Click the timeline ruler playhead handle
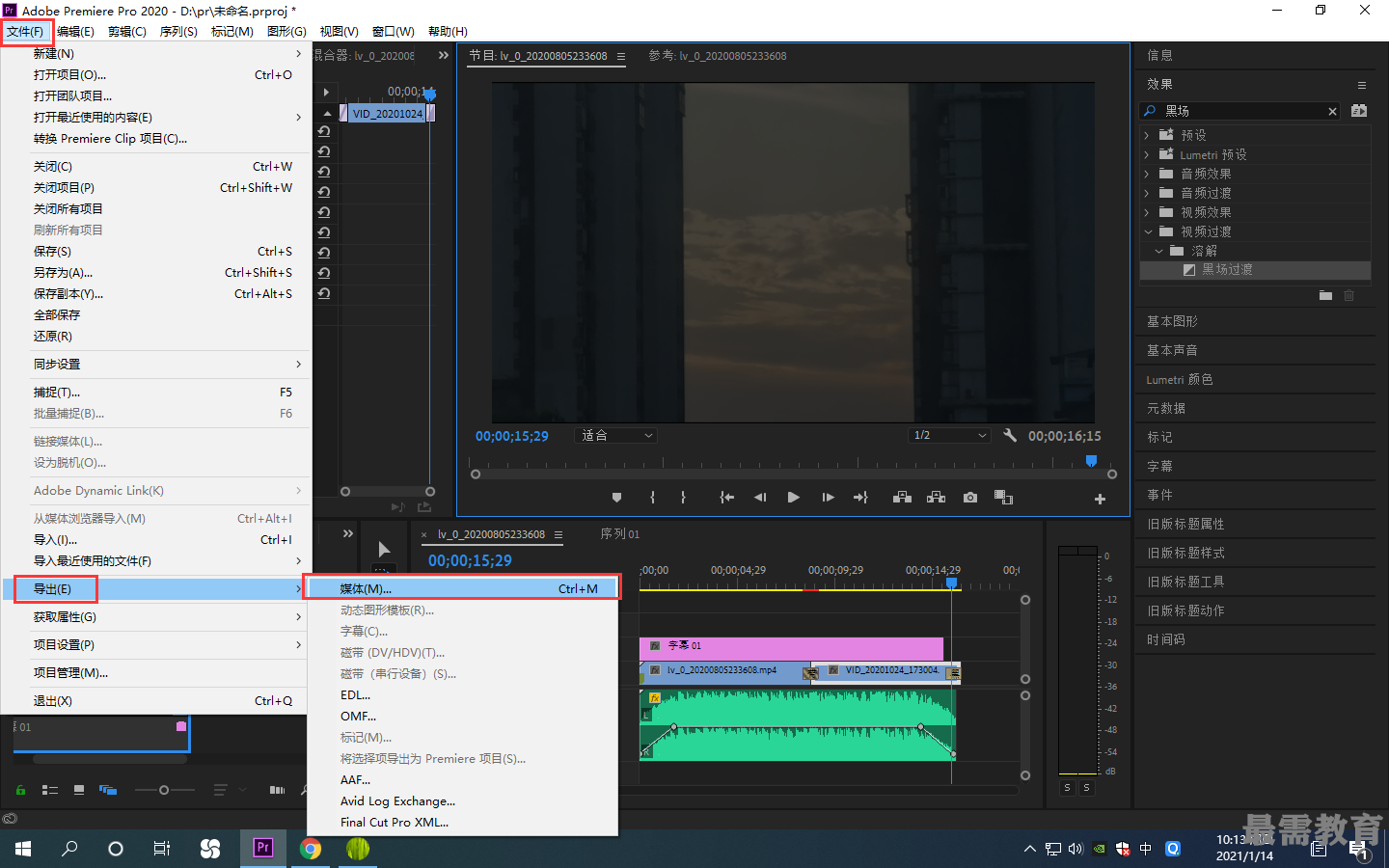 tap(952, 583)
